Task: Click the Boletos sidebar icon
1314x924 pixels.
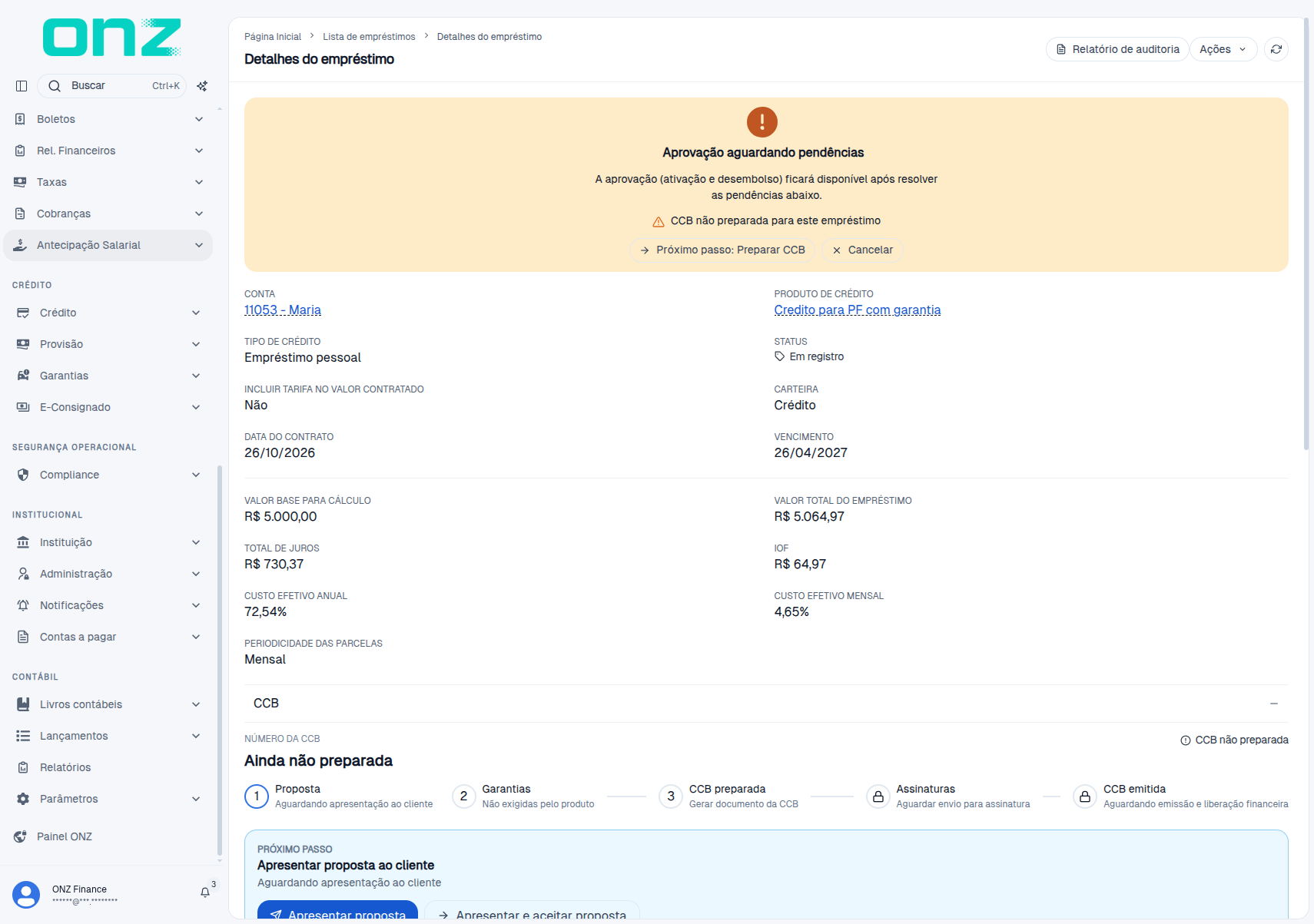Action: point(20,119)
